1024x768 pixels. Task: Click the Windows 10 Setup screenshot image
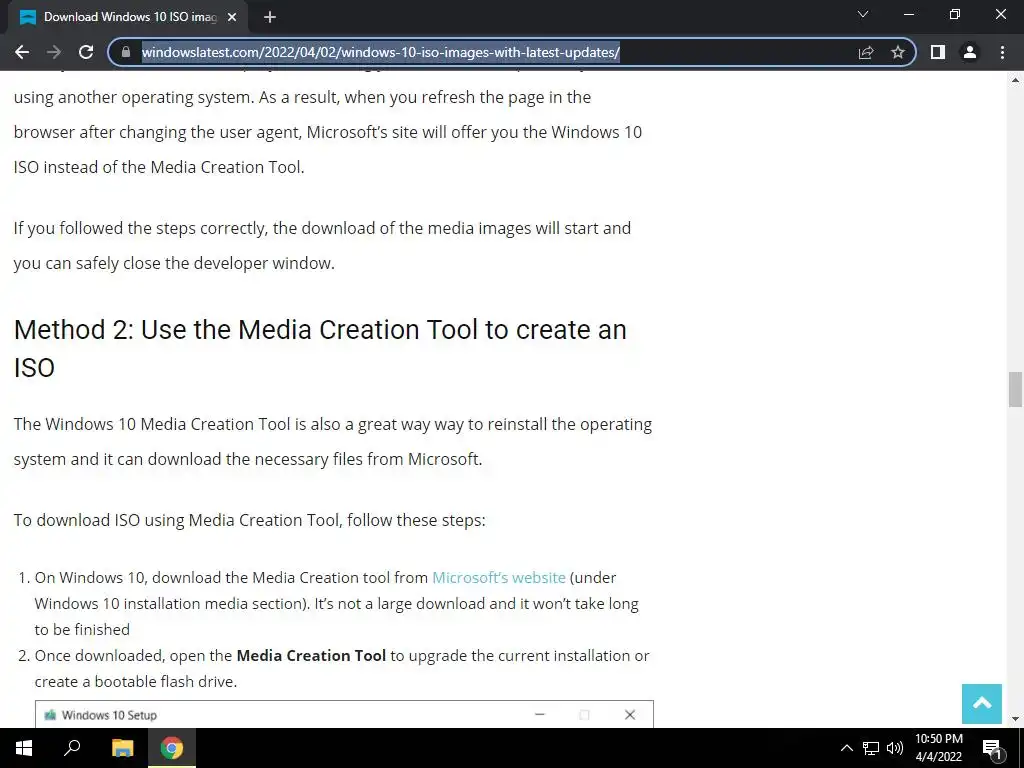coord(344,714)
